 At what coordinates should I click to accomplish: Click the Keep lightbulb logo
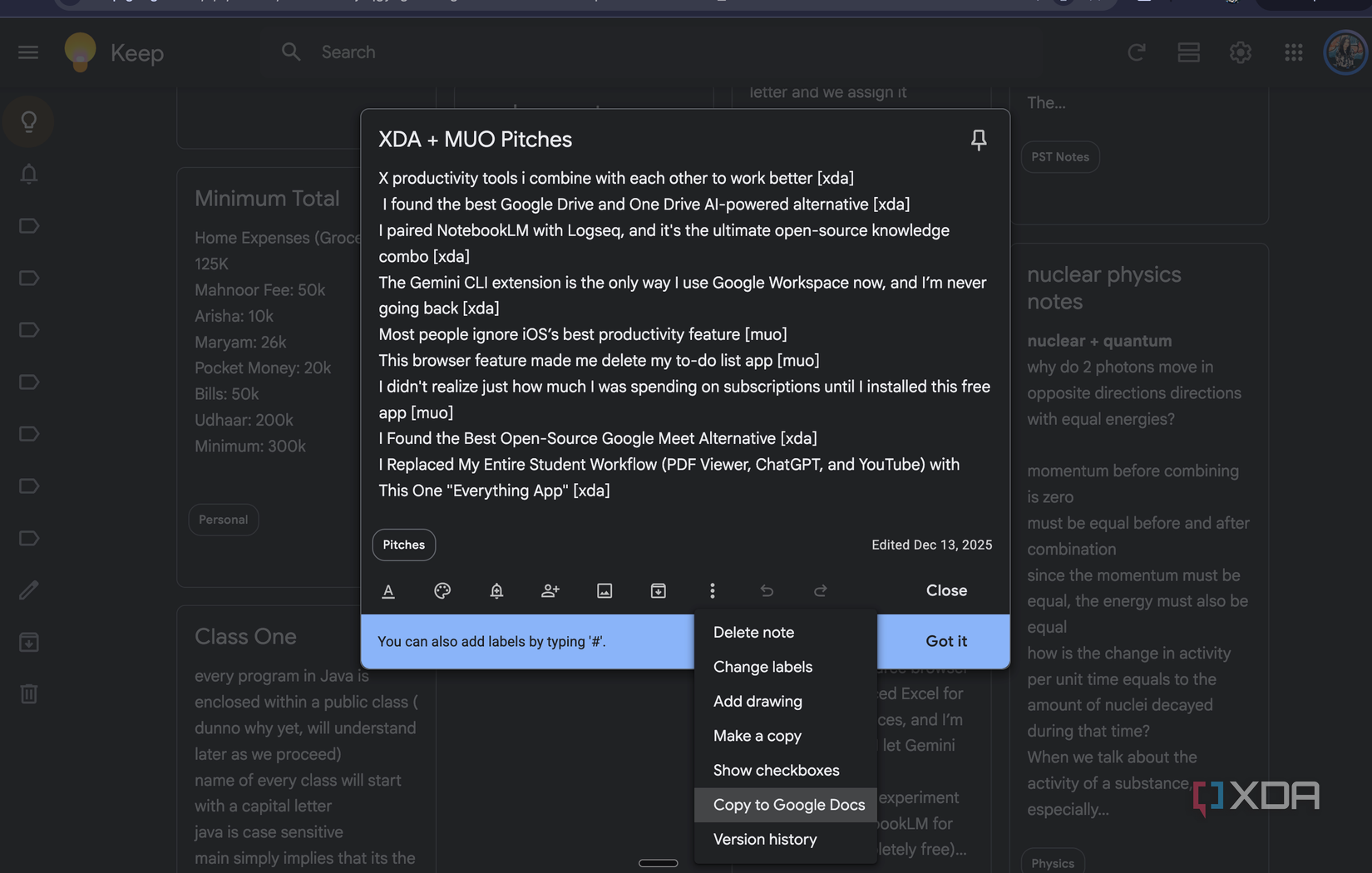(80, 52)
